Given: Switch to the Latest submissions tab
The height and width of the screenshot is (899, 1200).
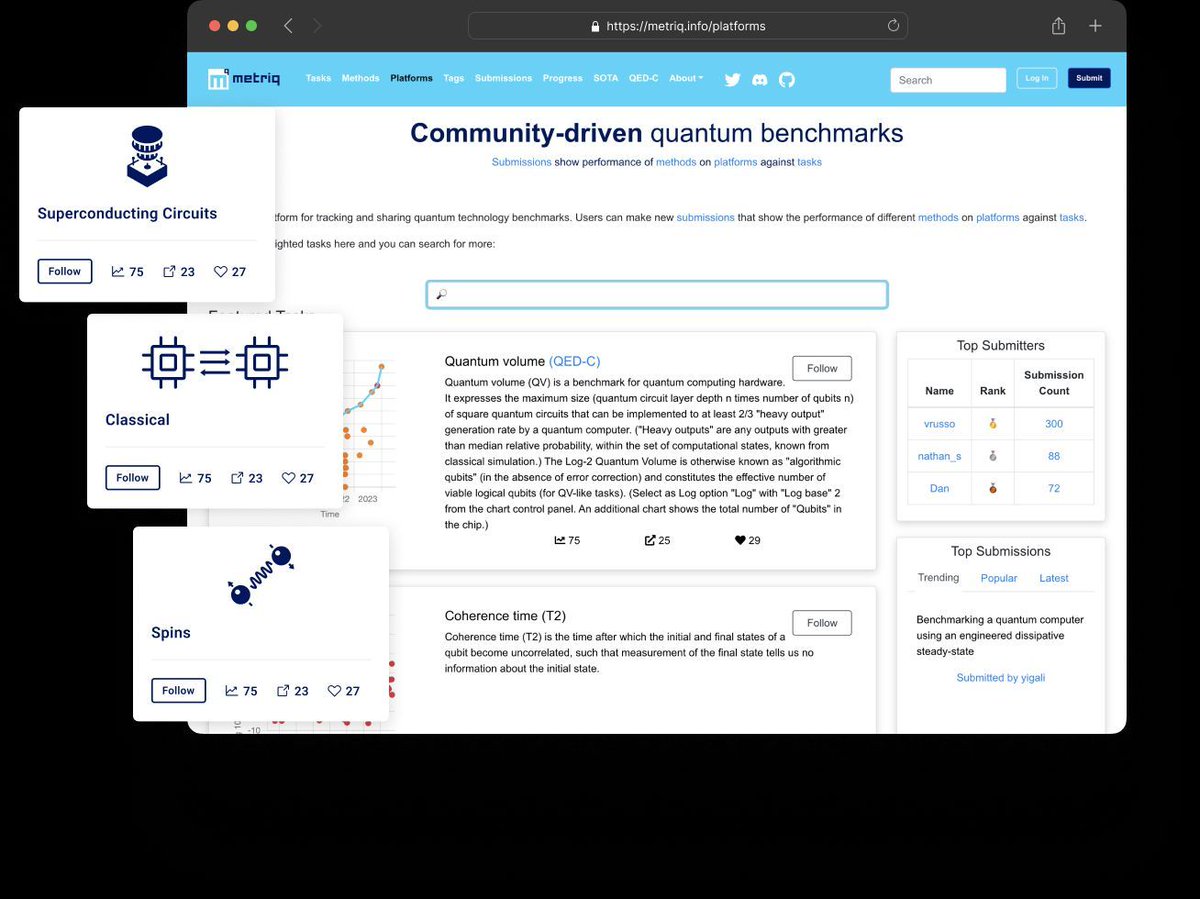Looking at the screenshot, I should coord(1053,578).
